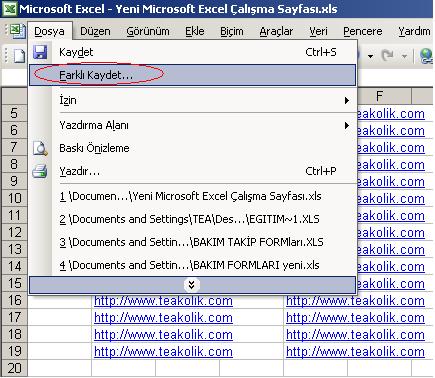Click the teakolik.com link in row 13
Image resolution: width=435 pixels, height=378 pixels.
pyautogui.click(x=391, y=250)
